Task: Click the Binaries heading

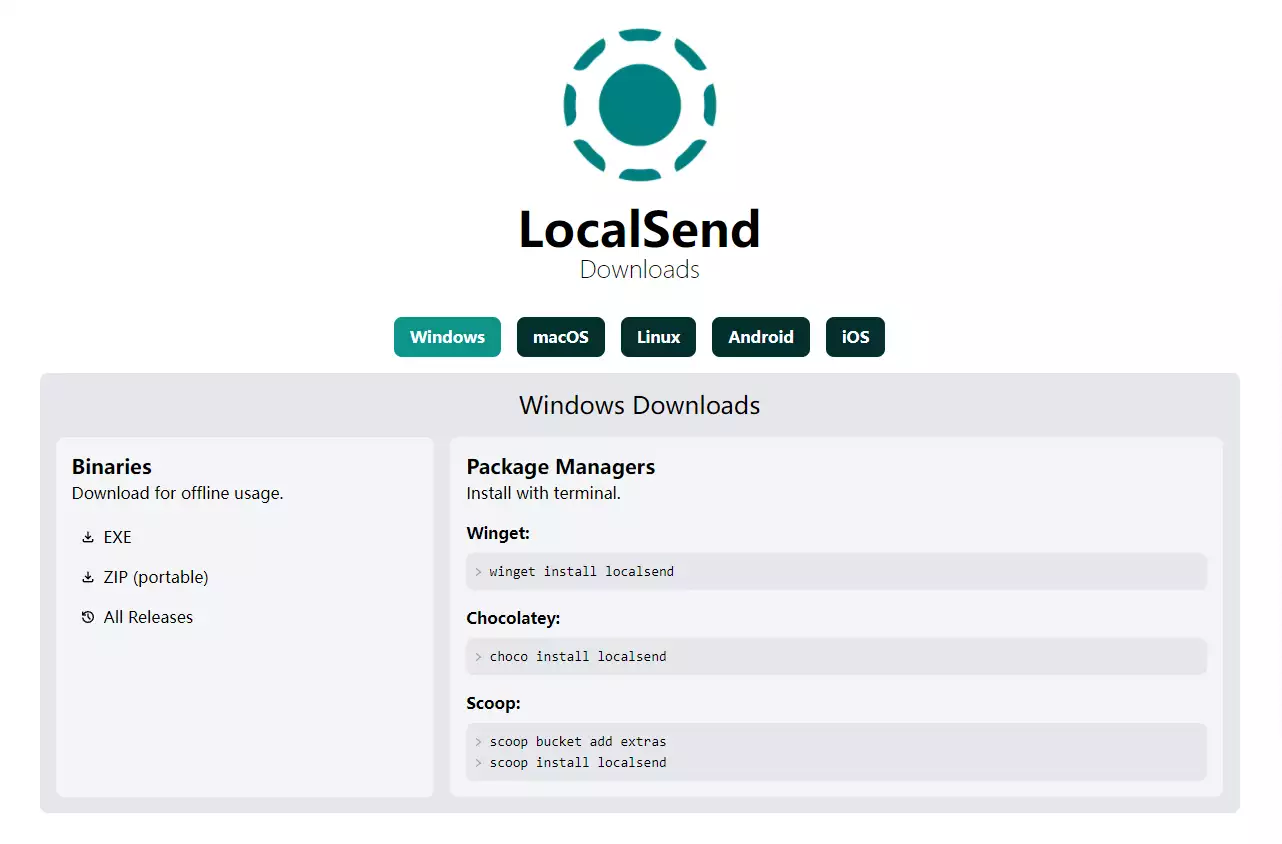Action: [x=112, y=467]
